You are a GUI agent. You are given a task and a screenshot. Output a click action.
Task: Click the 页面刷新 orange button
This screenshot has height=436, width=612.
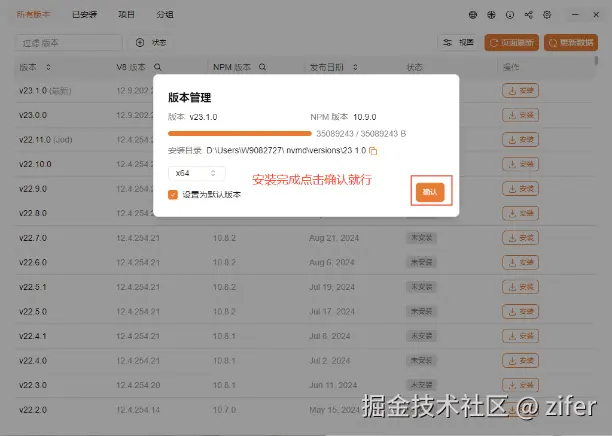(512, 43)
